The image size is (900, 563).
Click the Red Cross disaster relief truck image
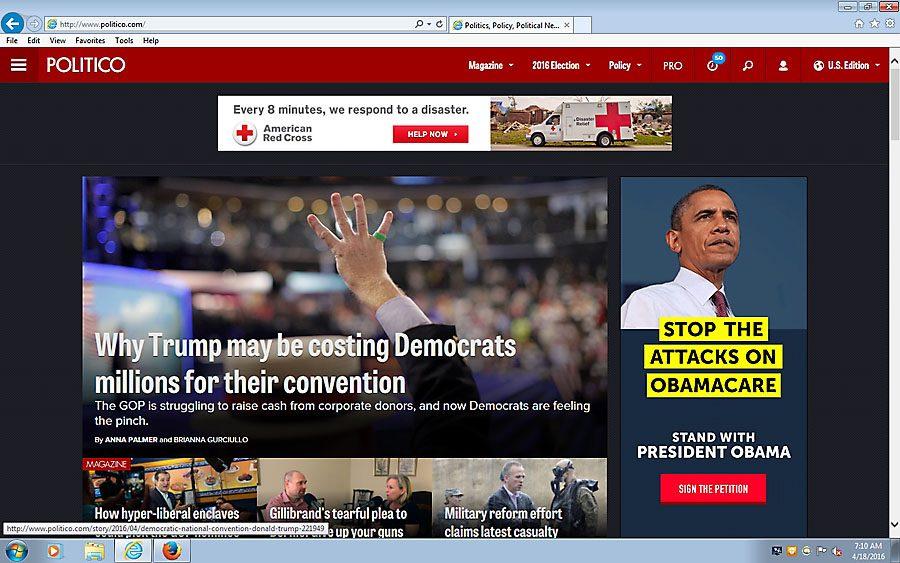point(581,123)
